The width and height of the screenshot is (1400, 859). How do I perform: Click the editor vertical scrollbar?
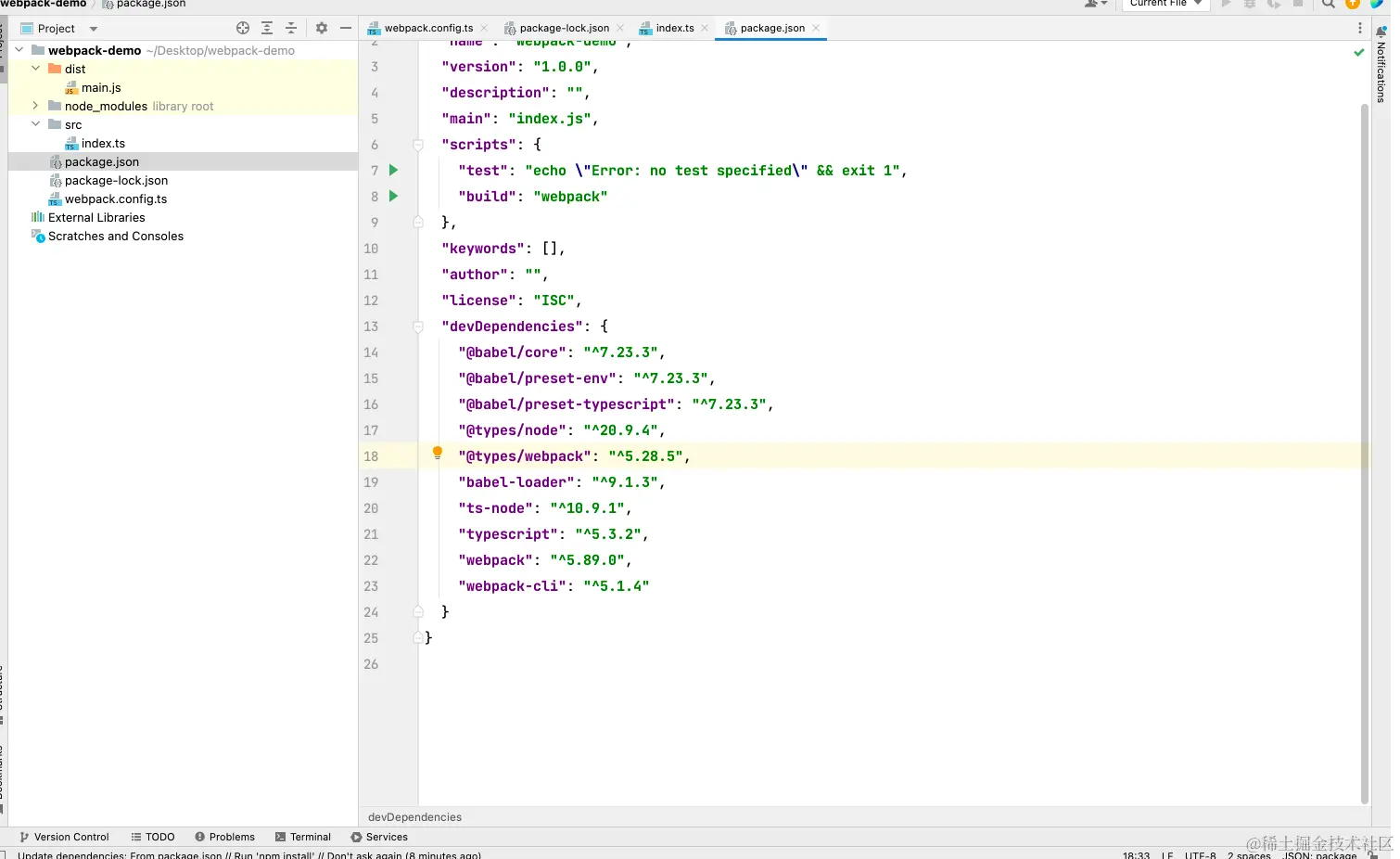[1364, 455]
